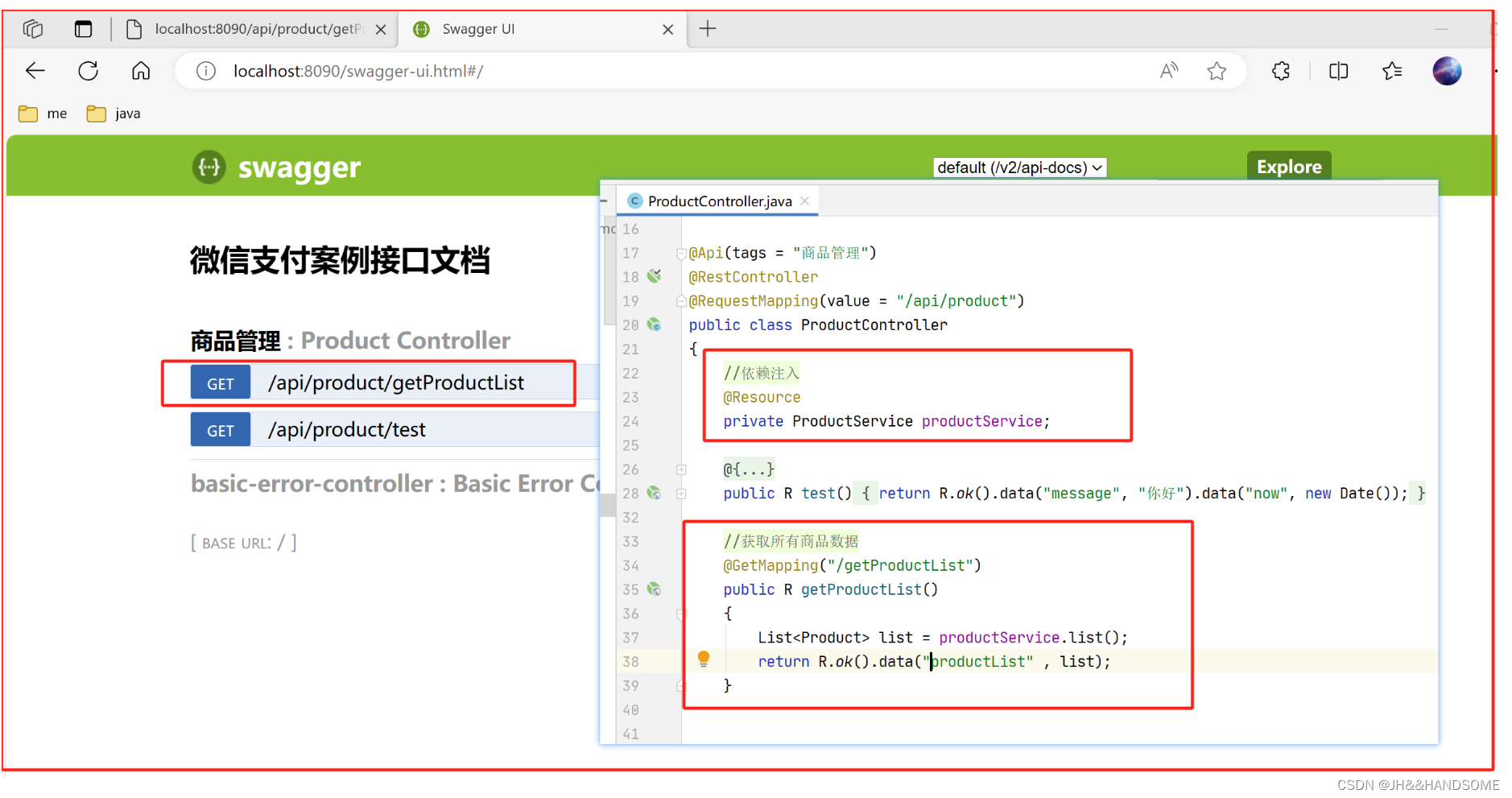The width and height of the screenshot is (1512, 798).
Task: Open default (/v2/api-docs) spec dropdown
Action: click(1019, 167)
